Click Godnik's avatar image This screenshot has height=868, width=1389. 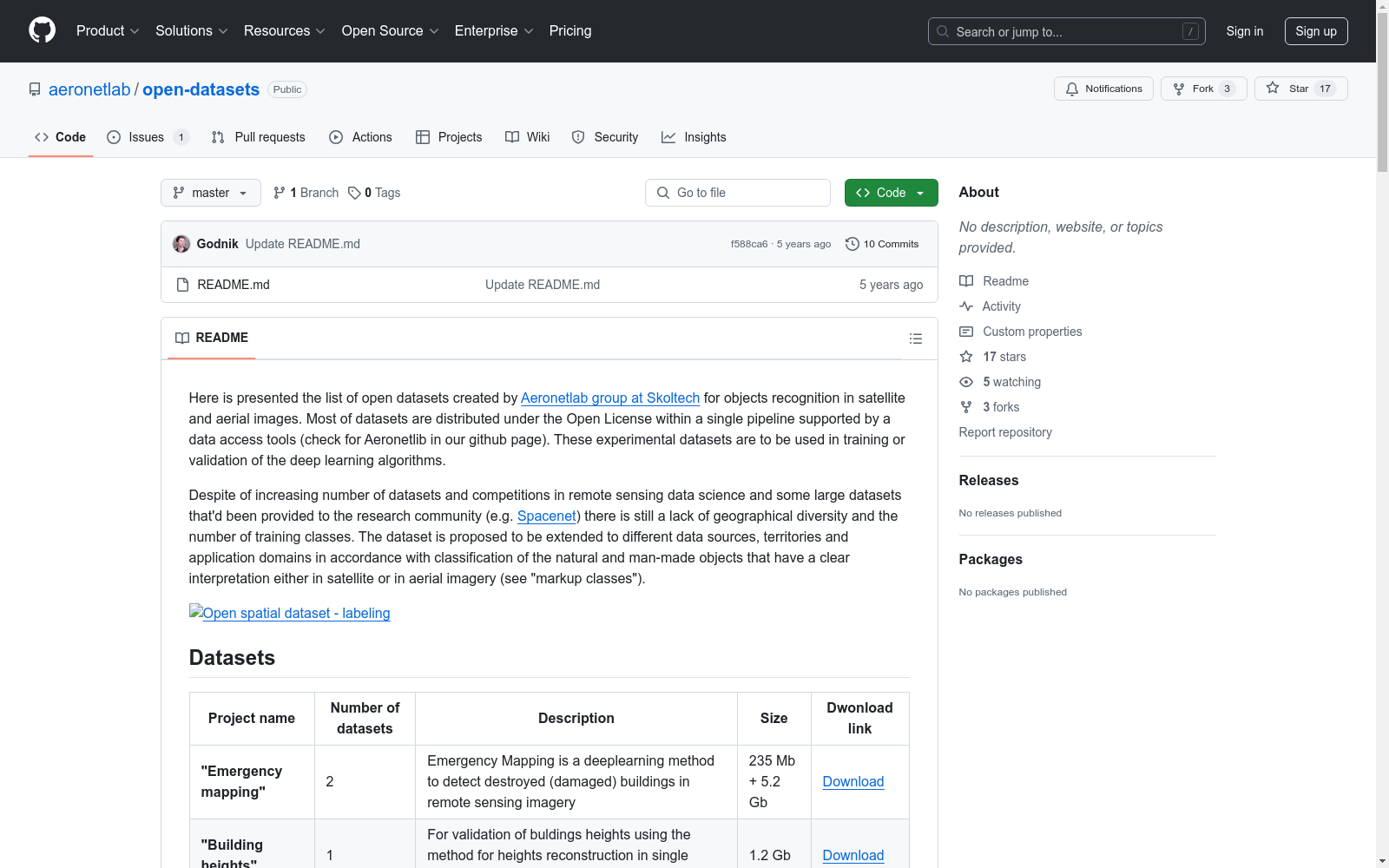pos(181,244)
